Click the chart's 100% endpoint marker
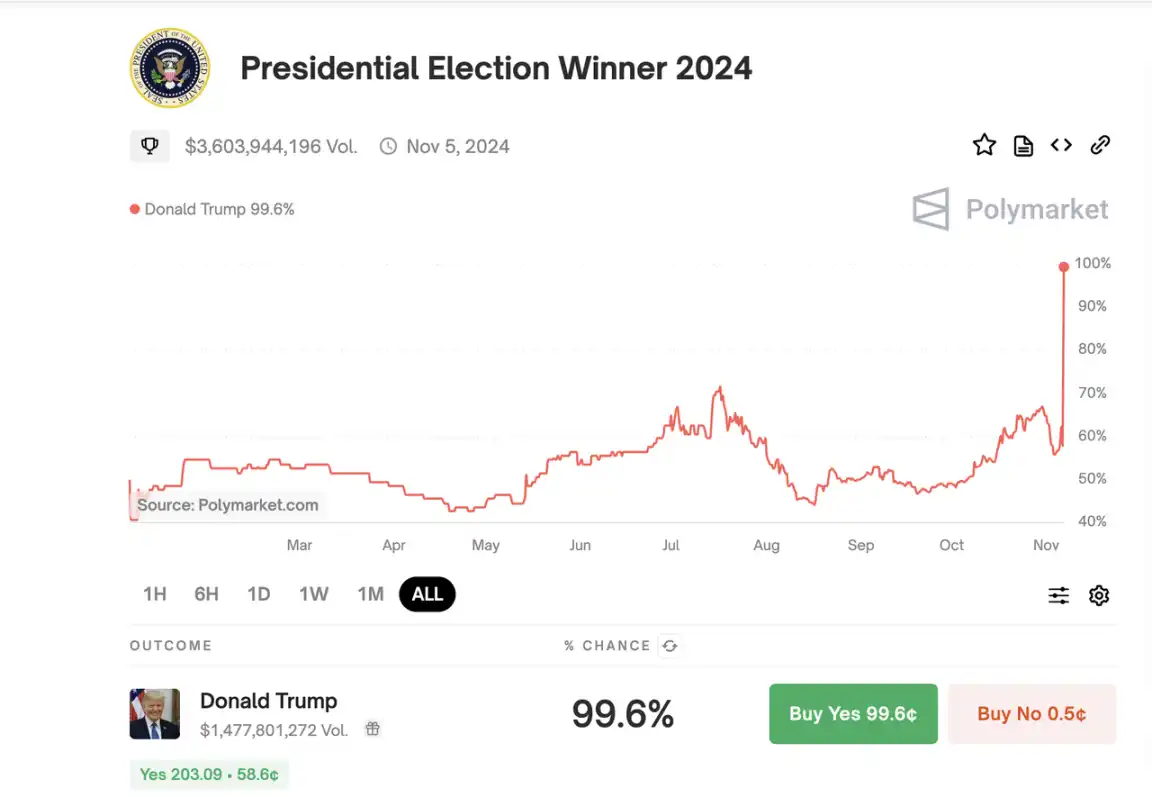 (x=1064, y=266)
